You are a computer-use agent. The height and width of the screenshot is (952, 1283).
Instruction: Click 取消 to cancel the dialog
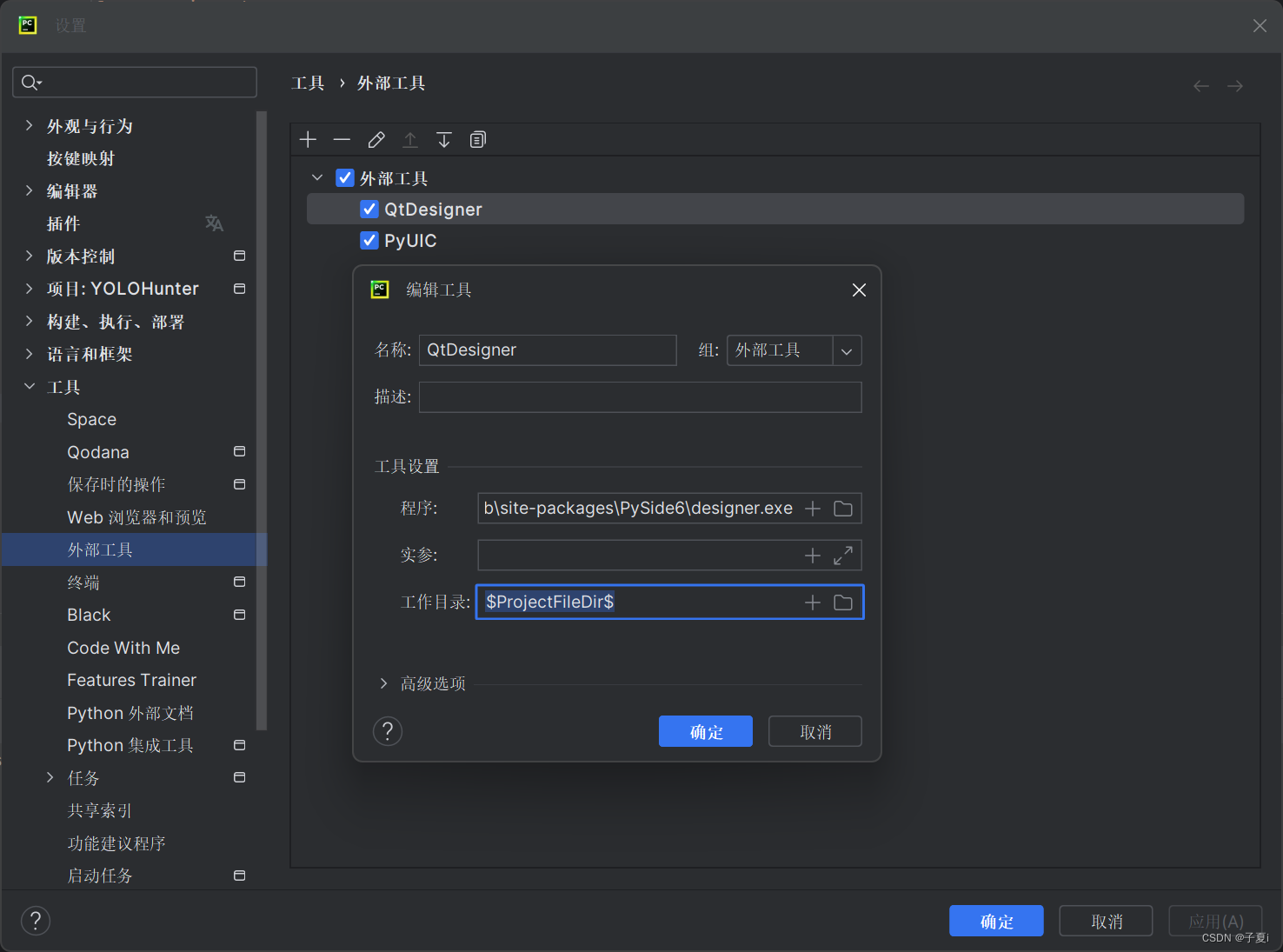(x=814, y=731)
